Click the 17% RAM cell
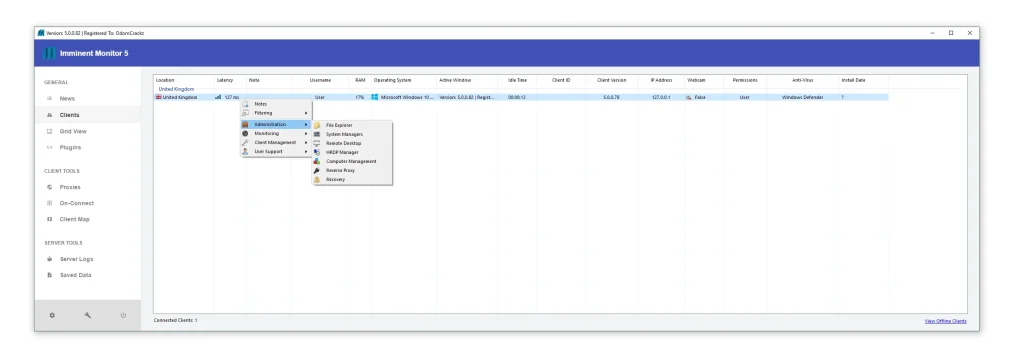The height and width of the screenshot is (360, 1024). tap(360, 97)
